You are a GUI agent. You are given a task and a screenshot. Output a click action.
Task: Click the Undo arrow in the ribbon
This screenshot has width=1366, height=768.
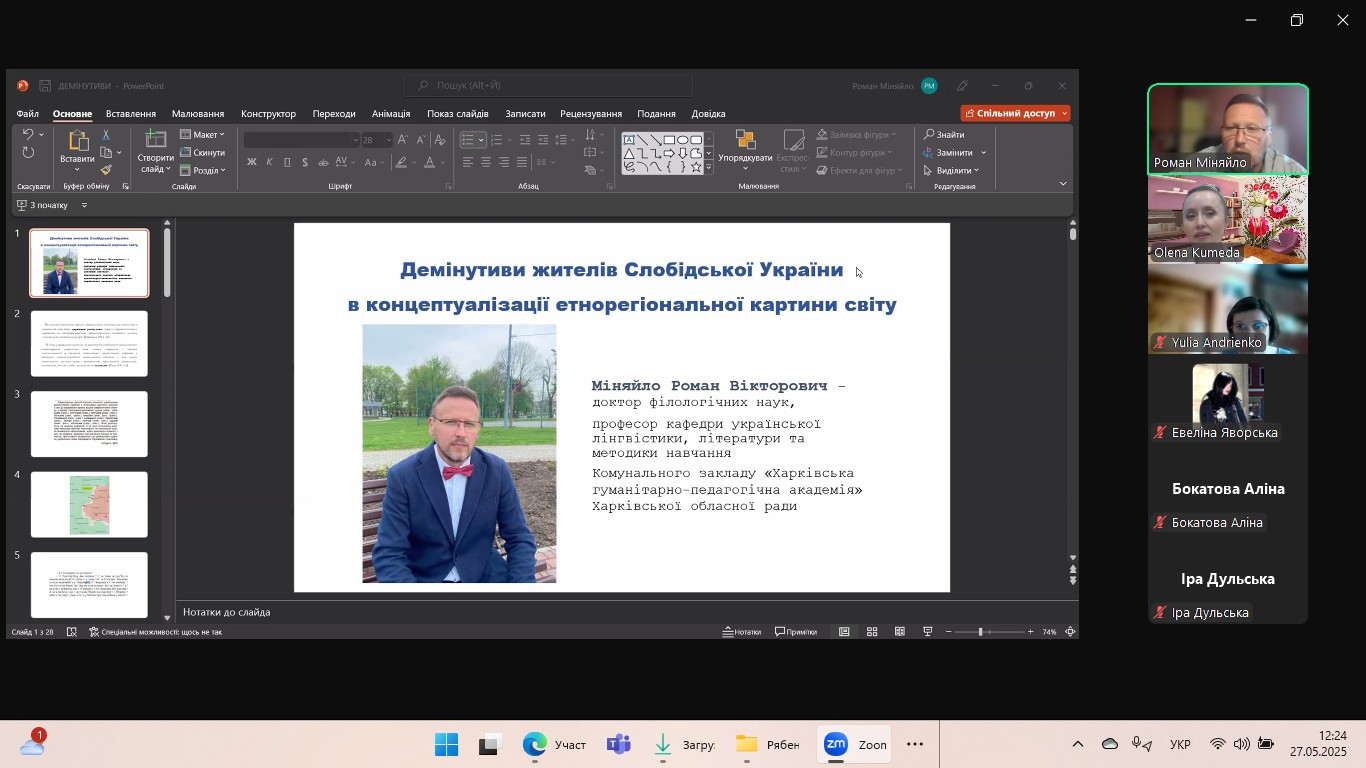28,135
